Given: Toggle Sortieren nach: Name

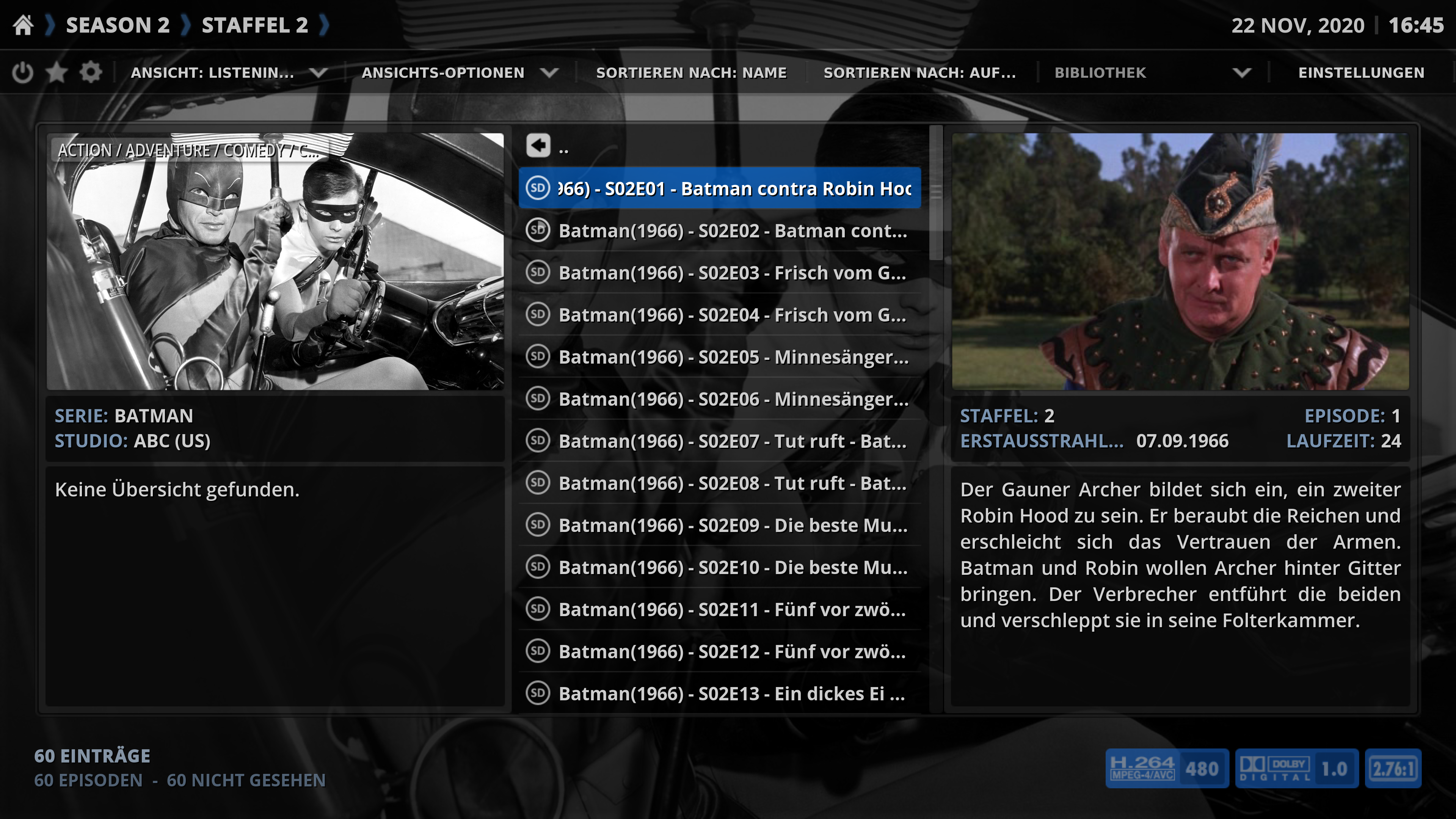Looking at the screenshot, I should (x=691, y=73).
